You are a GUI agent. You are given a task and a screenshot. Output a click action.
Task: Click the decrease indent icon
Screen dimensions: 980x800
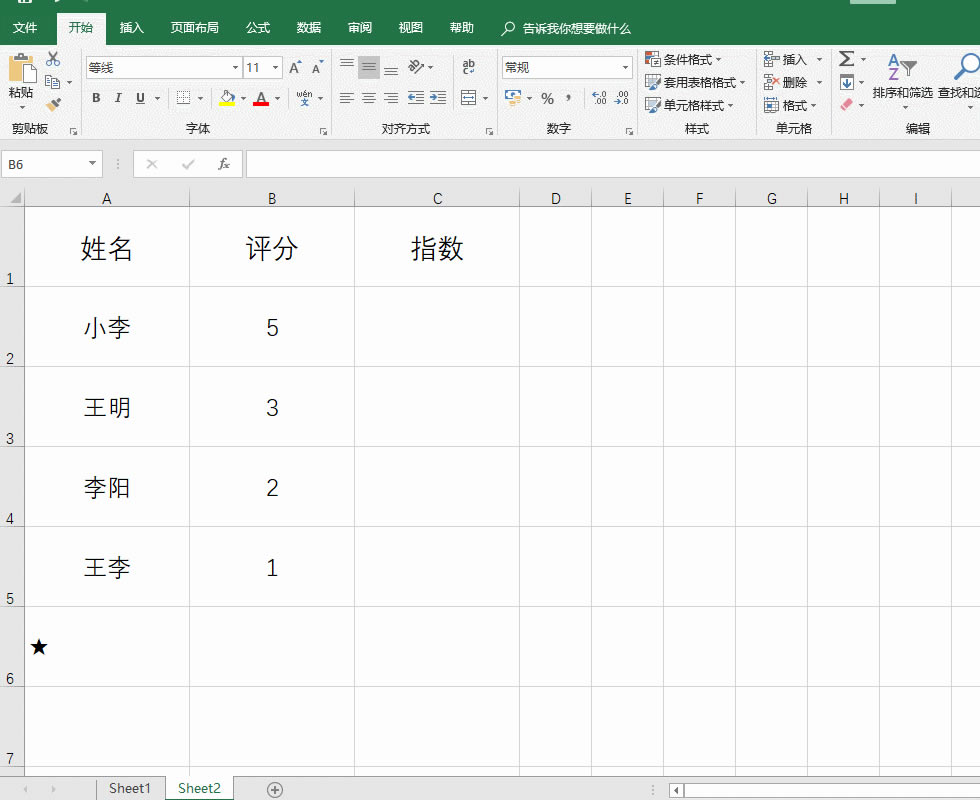(x=416, y=98)
